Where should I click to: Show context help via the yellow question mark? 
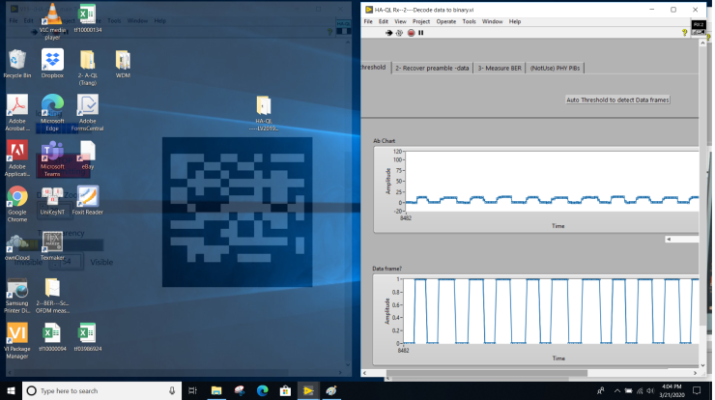click(684, 32)
